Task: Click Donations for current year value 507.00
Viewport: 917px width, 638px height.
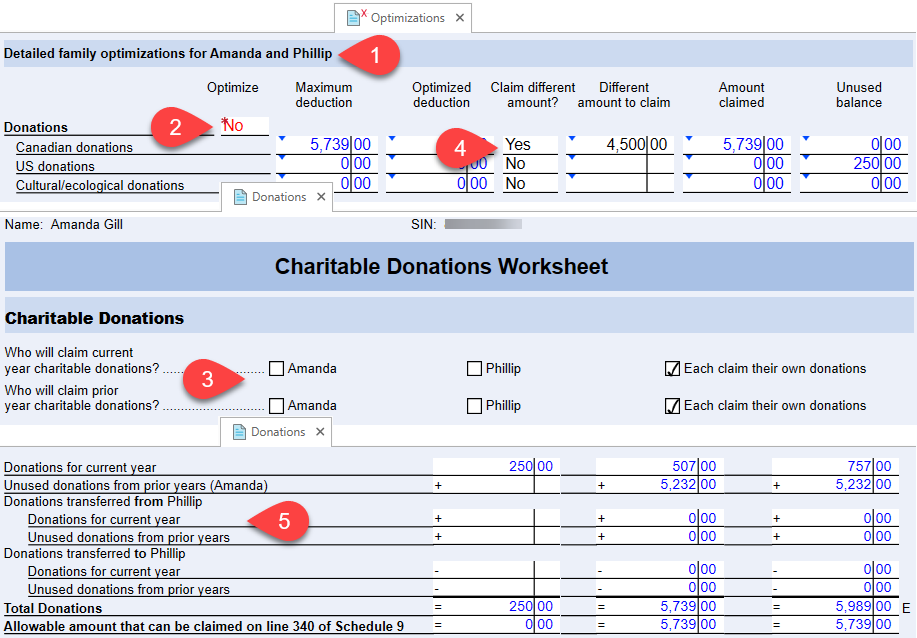Action: coord(660,466)
